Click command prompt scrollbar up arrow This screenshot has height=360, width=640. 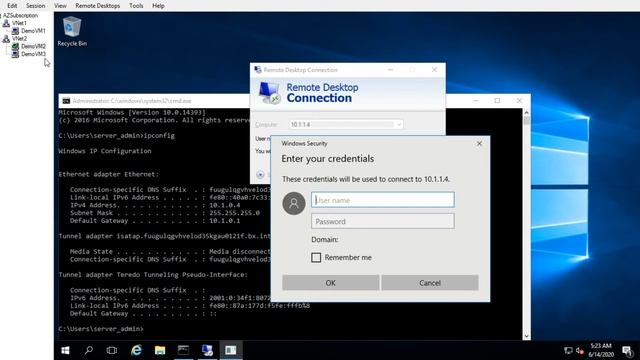527,112
